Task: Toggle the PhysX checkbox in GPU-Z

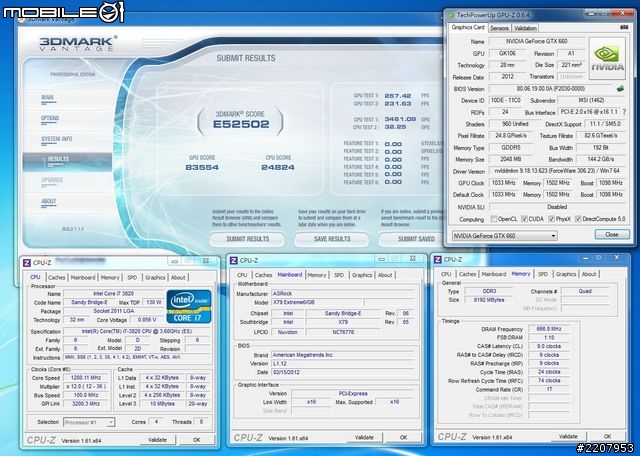Action: (551, 219)
